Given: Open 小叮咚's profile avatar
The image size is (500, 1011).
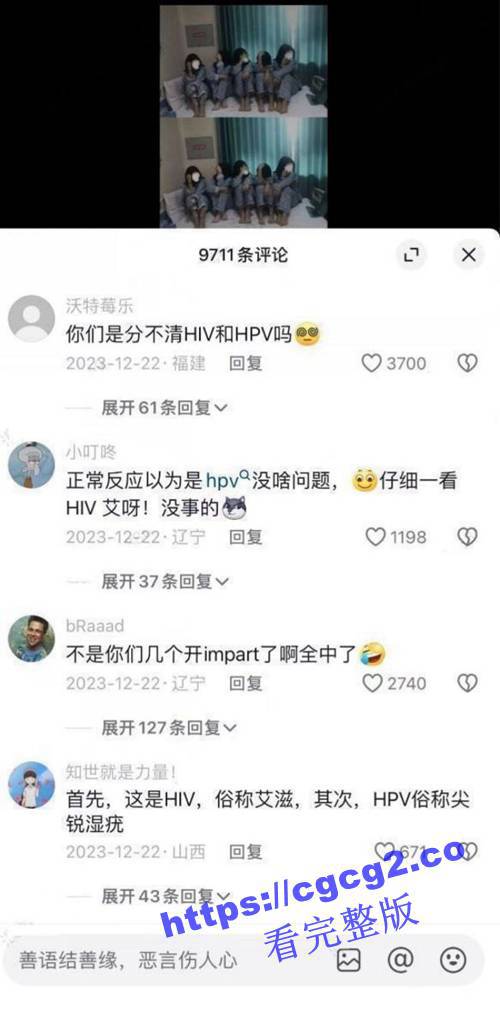Looking at the screenshot, I should (31, 465).
